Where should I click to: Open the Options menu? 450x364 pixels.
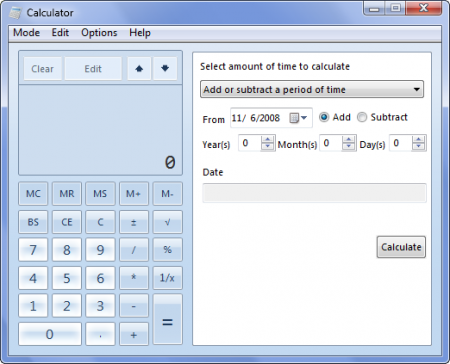[x=99, y=33]
